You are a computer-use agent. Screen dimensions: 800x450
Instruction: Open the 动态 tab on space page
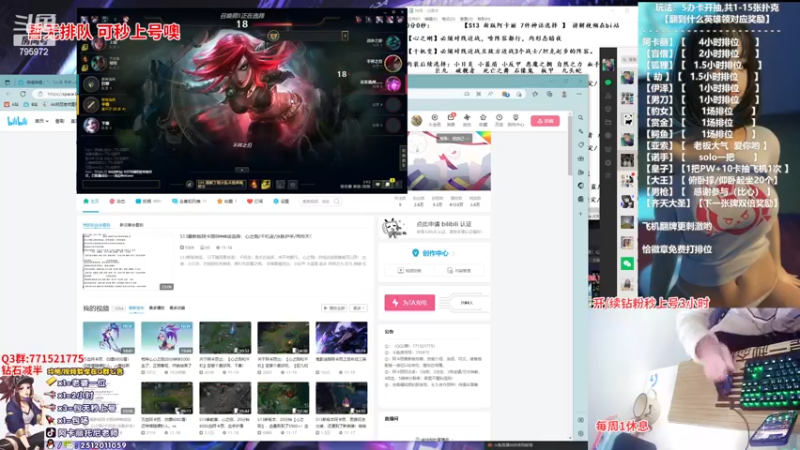click(x=117, y=202)
